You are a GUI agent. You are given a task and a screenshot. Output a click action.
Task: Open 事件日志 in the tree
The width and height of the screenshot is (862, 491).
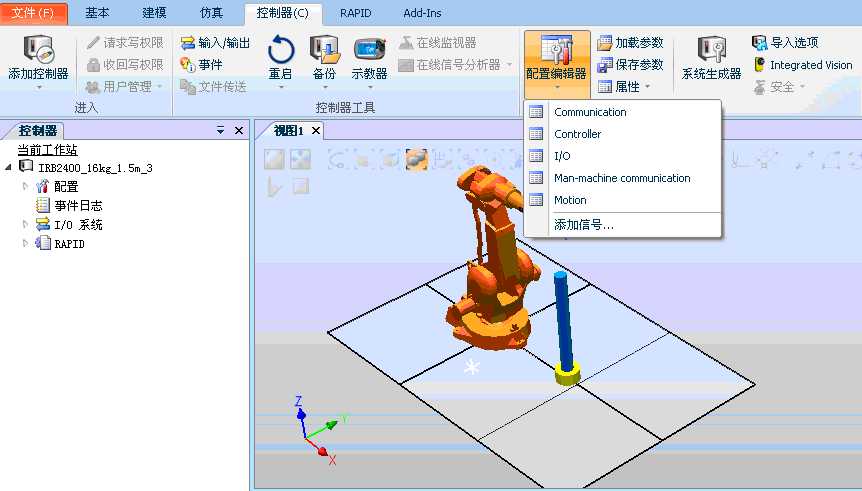point(78,206)
